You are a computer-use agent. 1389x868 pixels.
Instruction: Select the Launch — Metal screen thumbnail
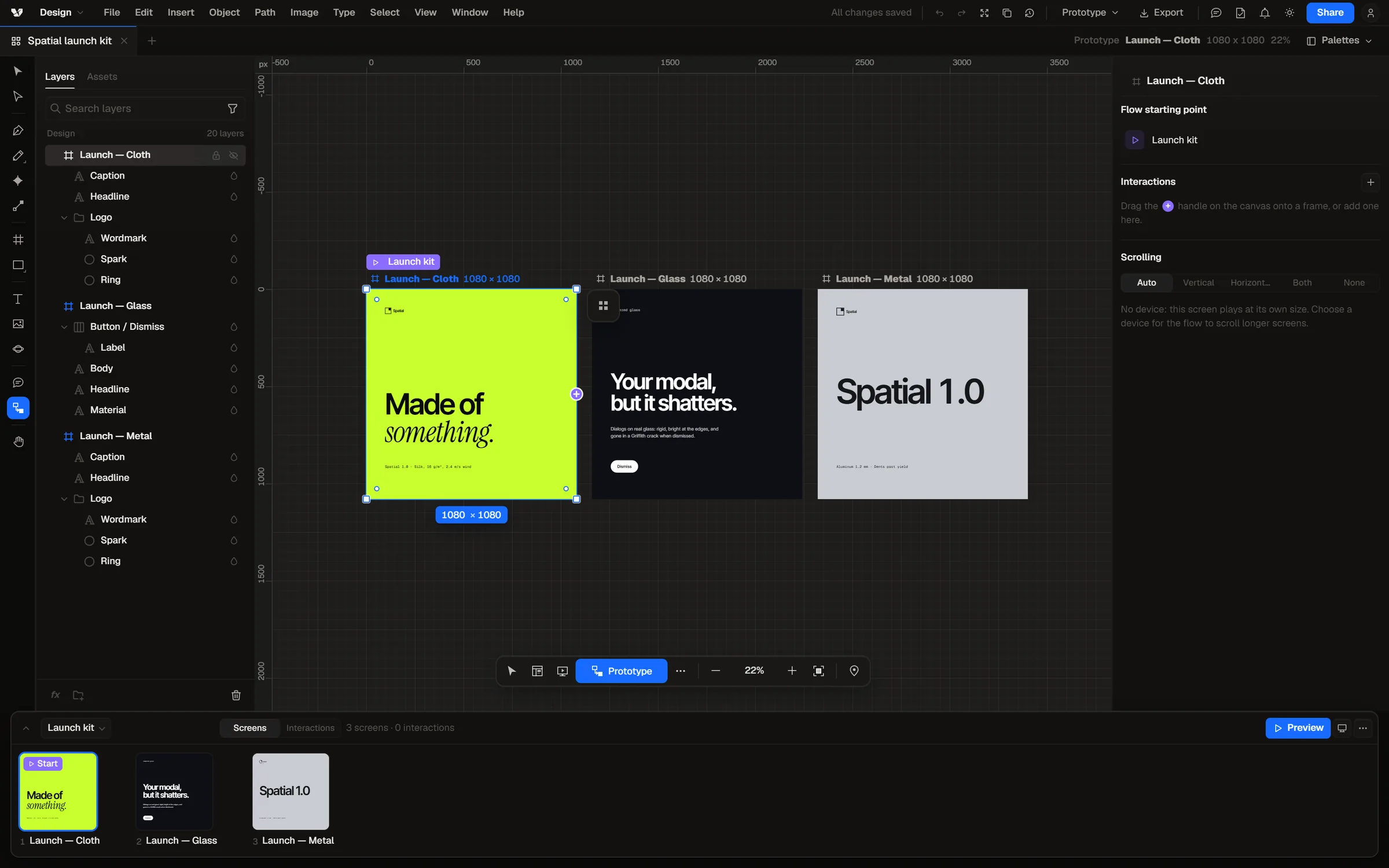click(291, 792)
